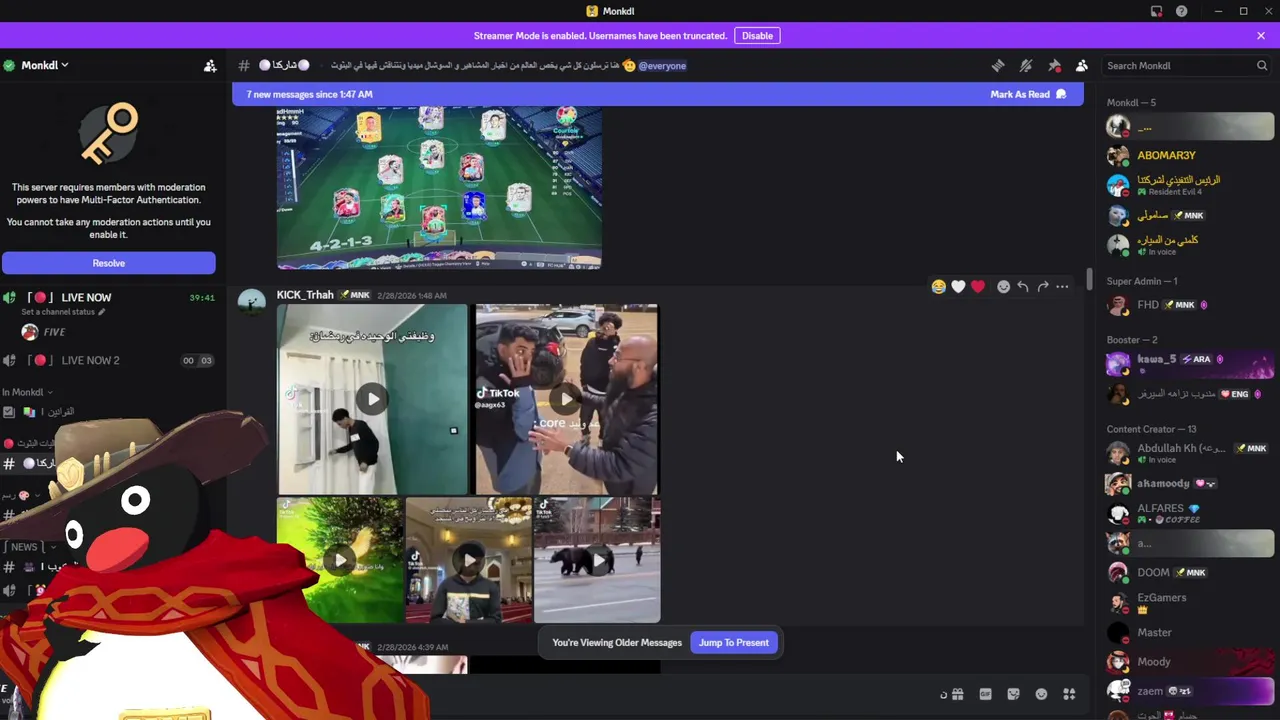Open the football formation image thumbnail
This screenshot has height=720, width=1280.
coord(439,188)
